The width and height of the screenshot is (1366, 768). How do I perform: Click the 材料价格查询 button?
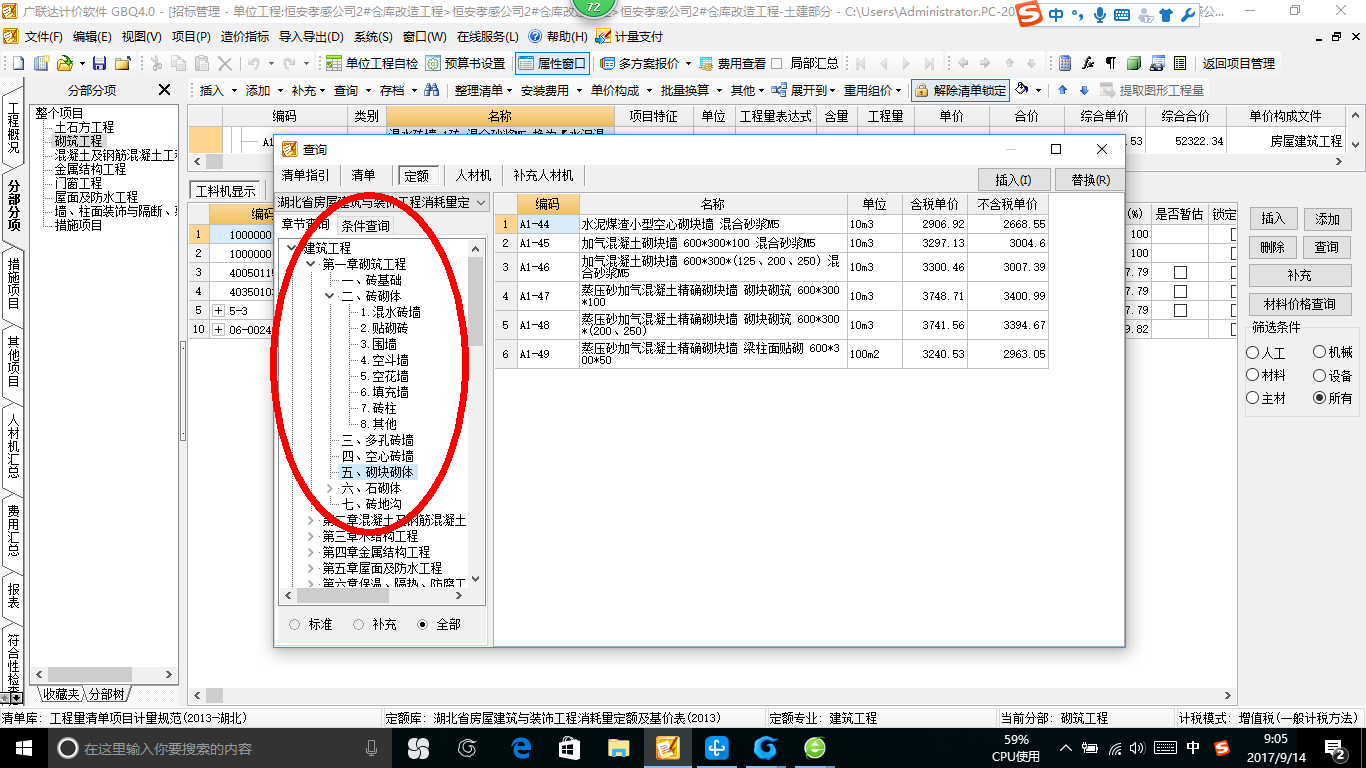[1300, 304]
